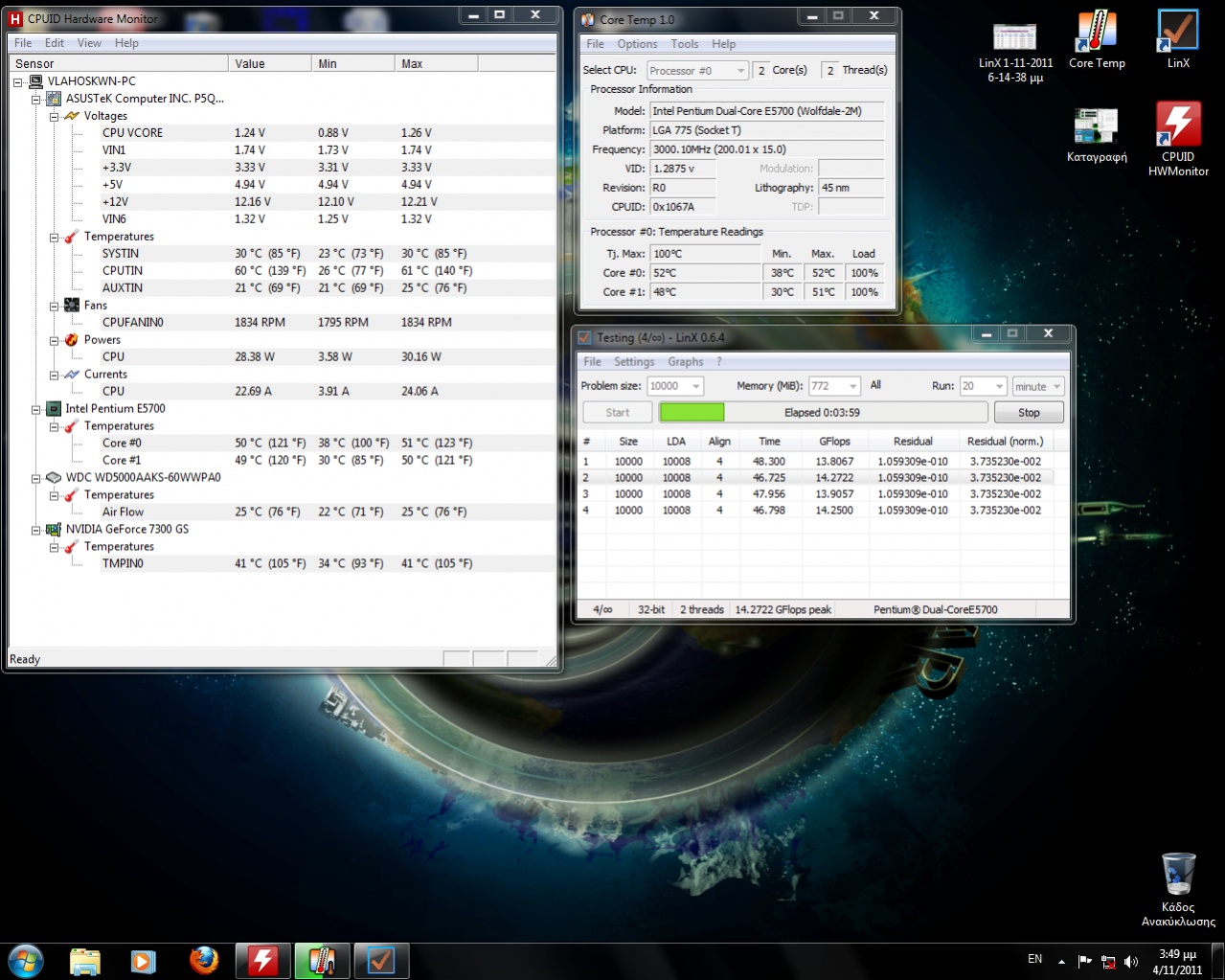
Task: Click the EN language indicator
Action: 1034,959
